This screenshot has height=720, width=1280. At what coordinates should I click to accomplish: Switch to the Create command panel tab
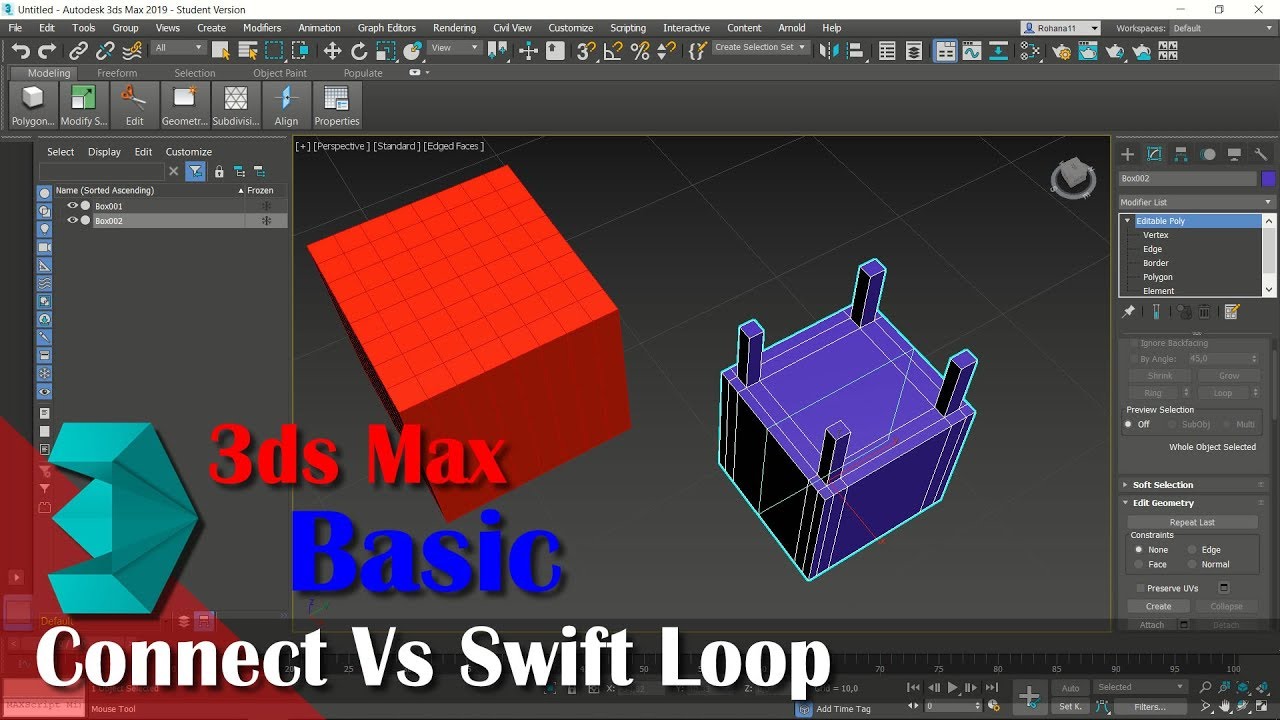tap(1127, 154)
